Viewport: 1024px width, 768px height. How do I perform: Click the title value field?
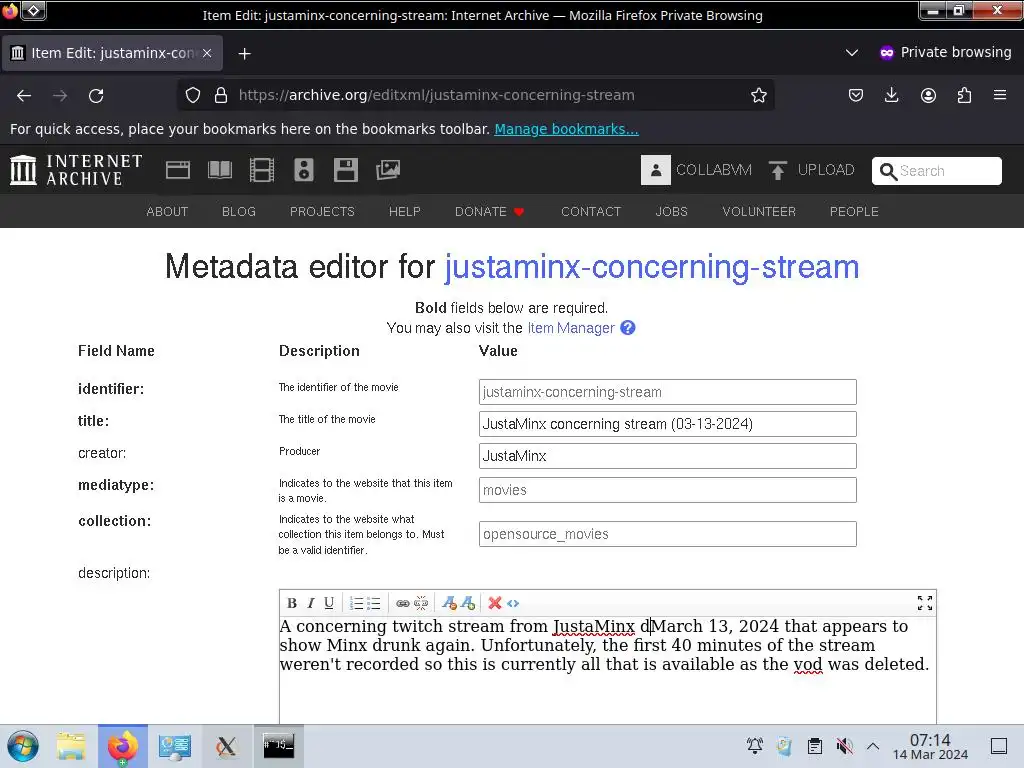(667, 424)
